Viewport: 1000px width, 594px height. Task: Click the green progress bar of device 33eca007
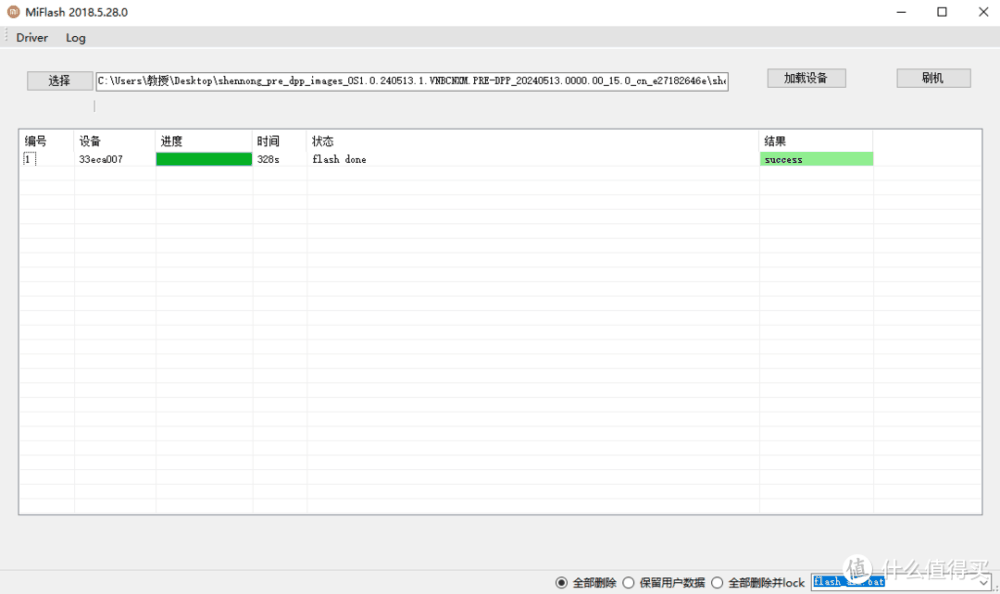203,158
